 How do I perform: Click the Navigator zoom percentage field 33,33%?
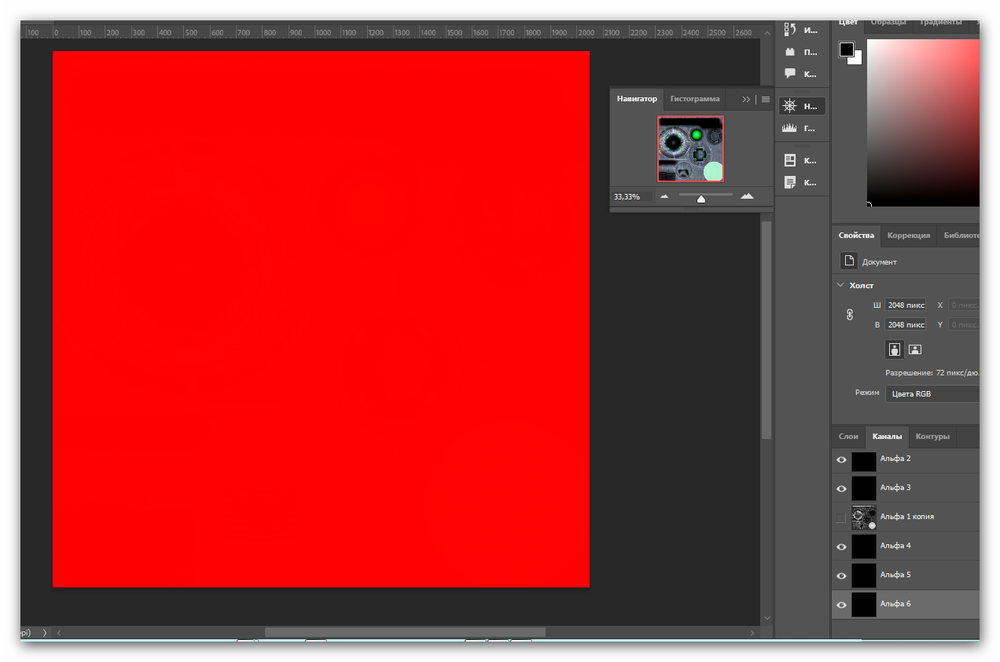pyautogui.click(x=631, y=196)
